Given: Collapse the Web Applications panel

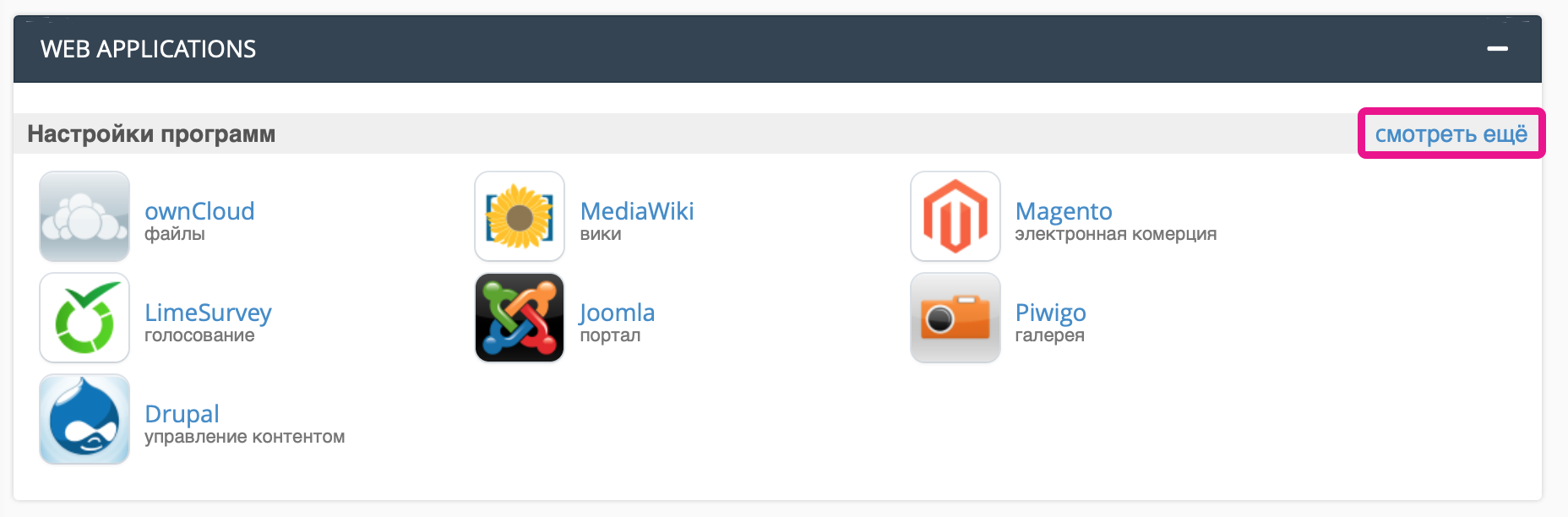Looking at the screenshot, I should click(1498, 49).
